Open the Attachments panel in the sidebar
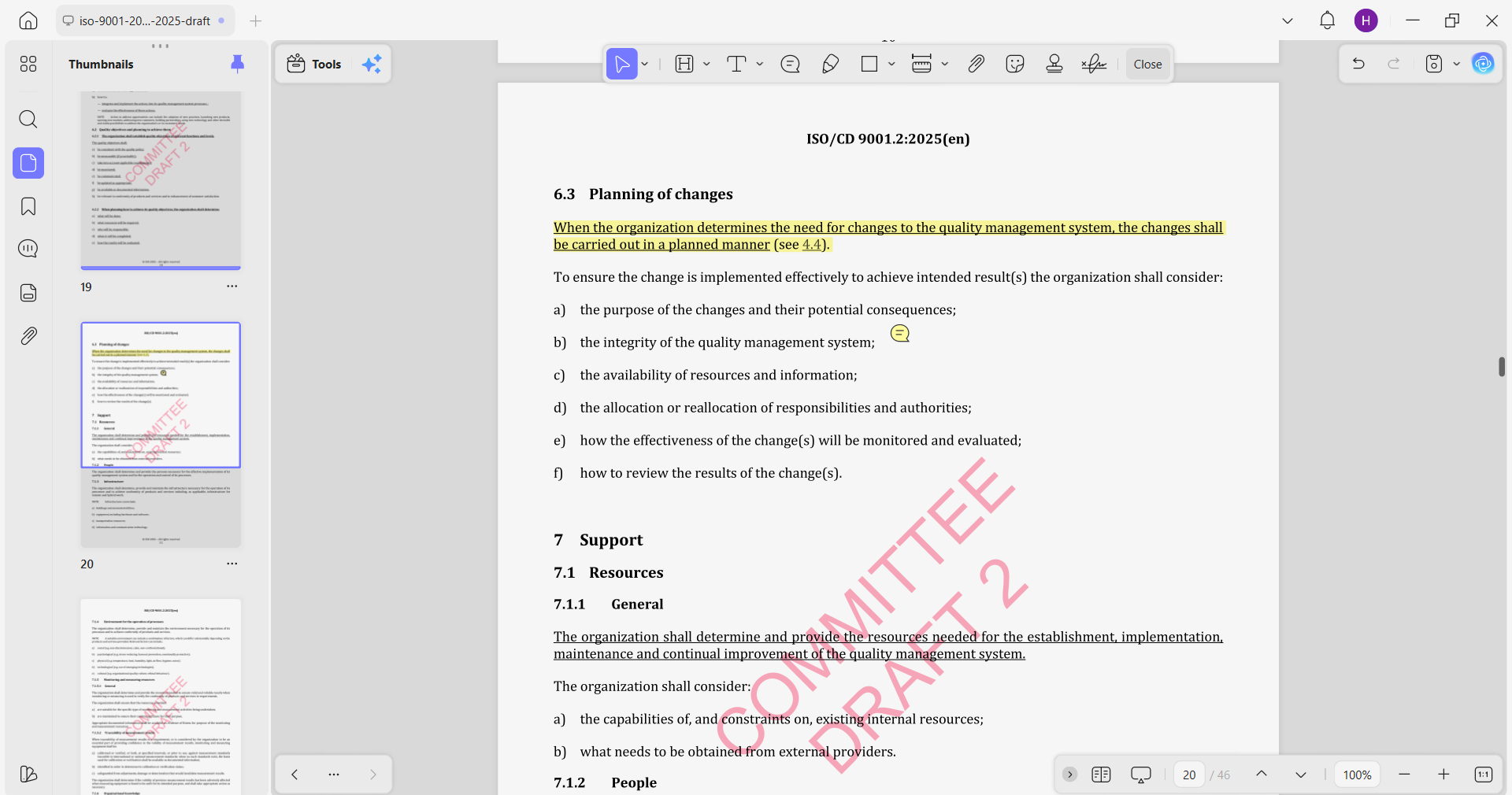 [28, 336]
